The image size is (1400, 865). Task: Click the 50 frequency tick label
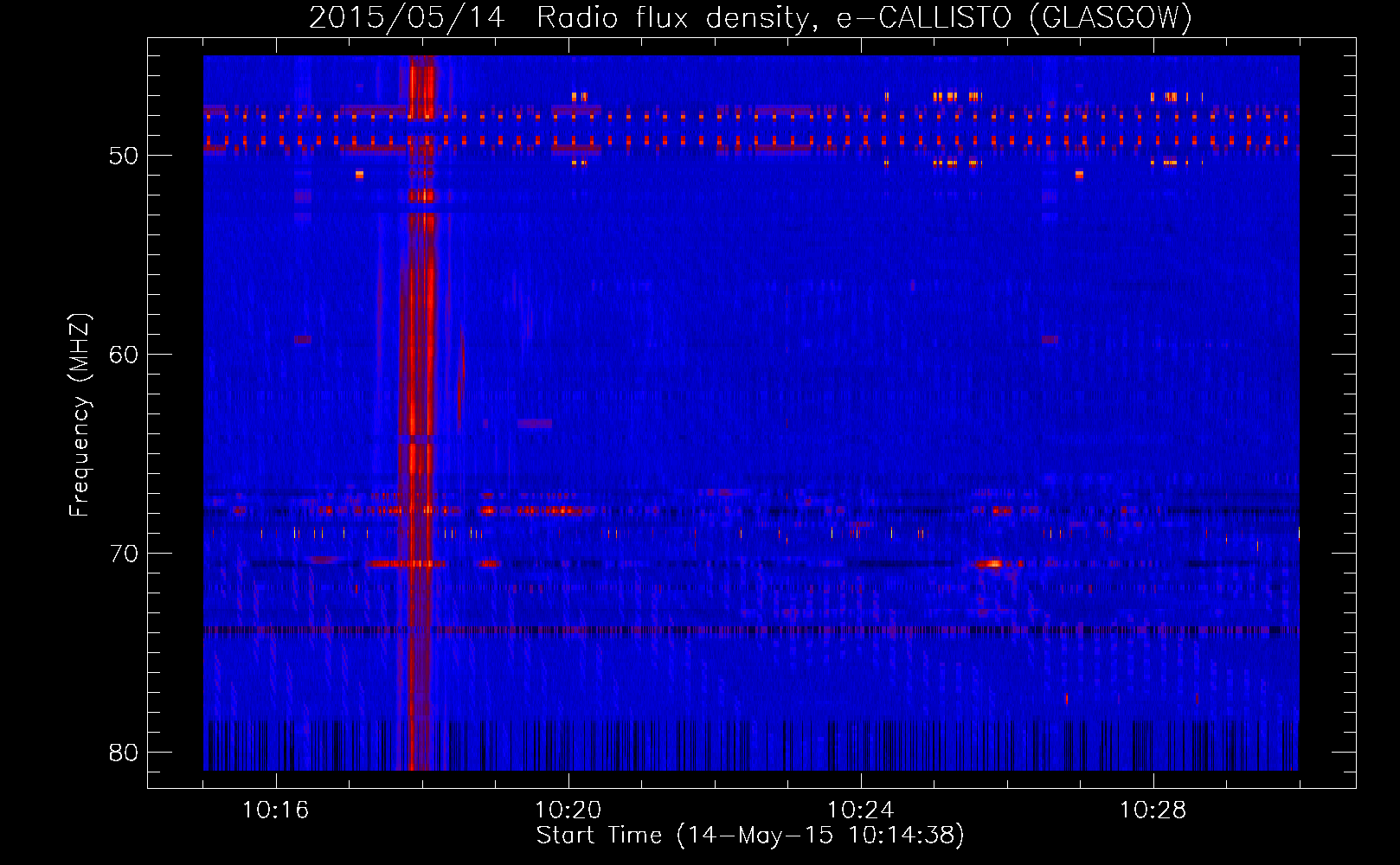click(x=124, y=156)
